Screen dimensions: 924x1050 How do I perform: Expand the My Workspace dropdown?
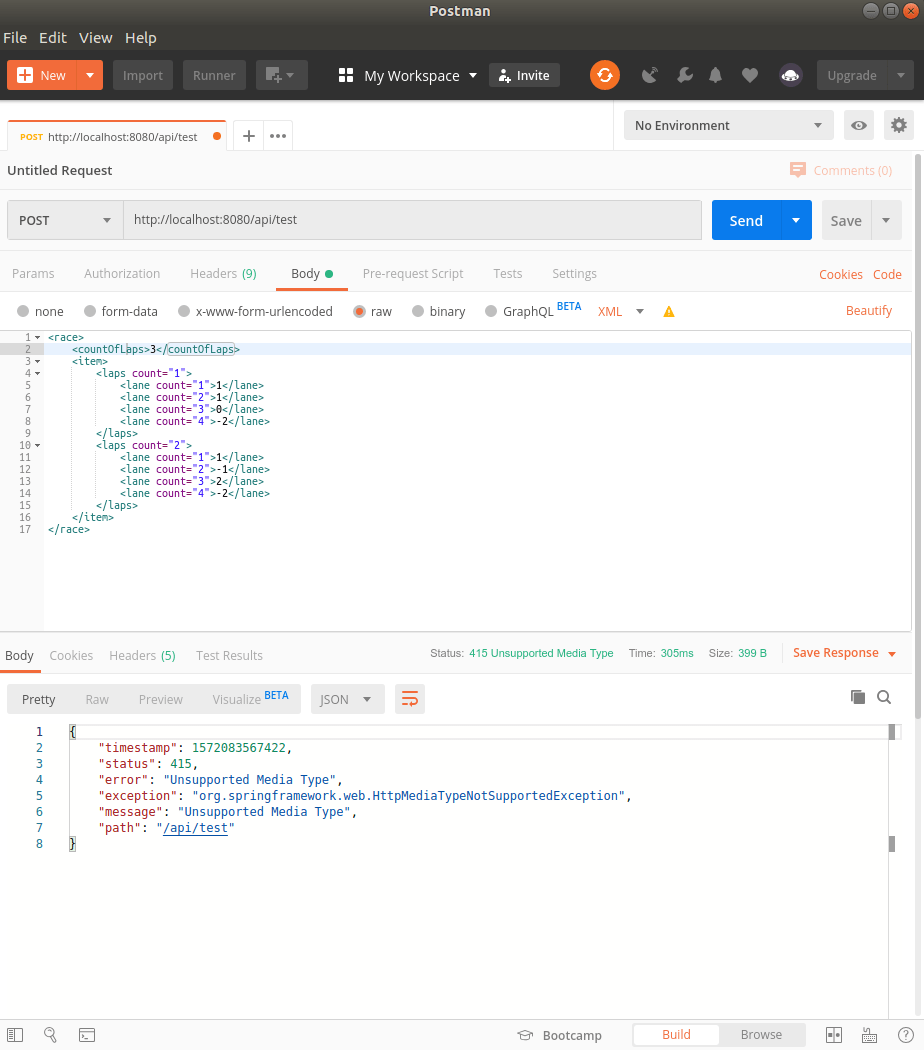[473, 75]
